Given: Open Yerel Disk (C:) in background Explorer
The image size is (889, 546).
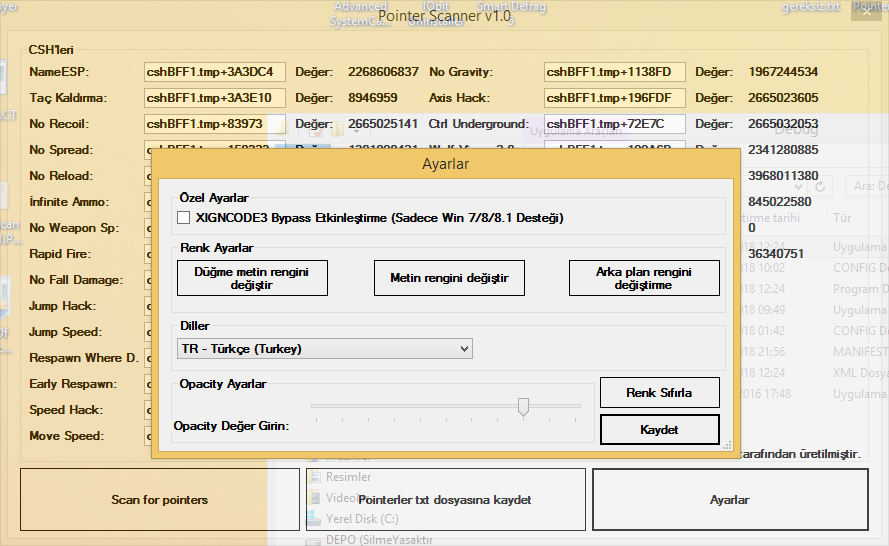Looking at the screenshot, I should point(362,519).
